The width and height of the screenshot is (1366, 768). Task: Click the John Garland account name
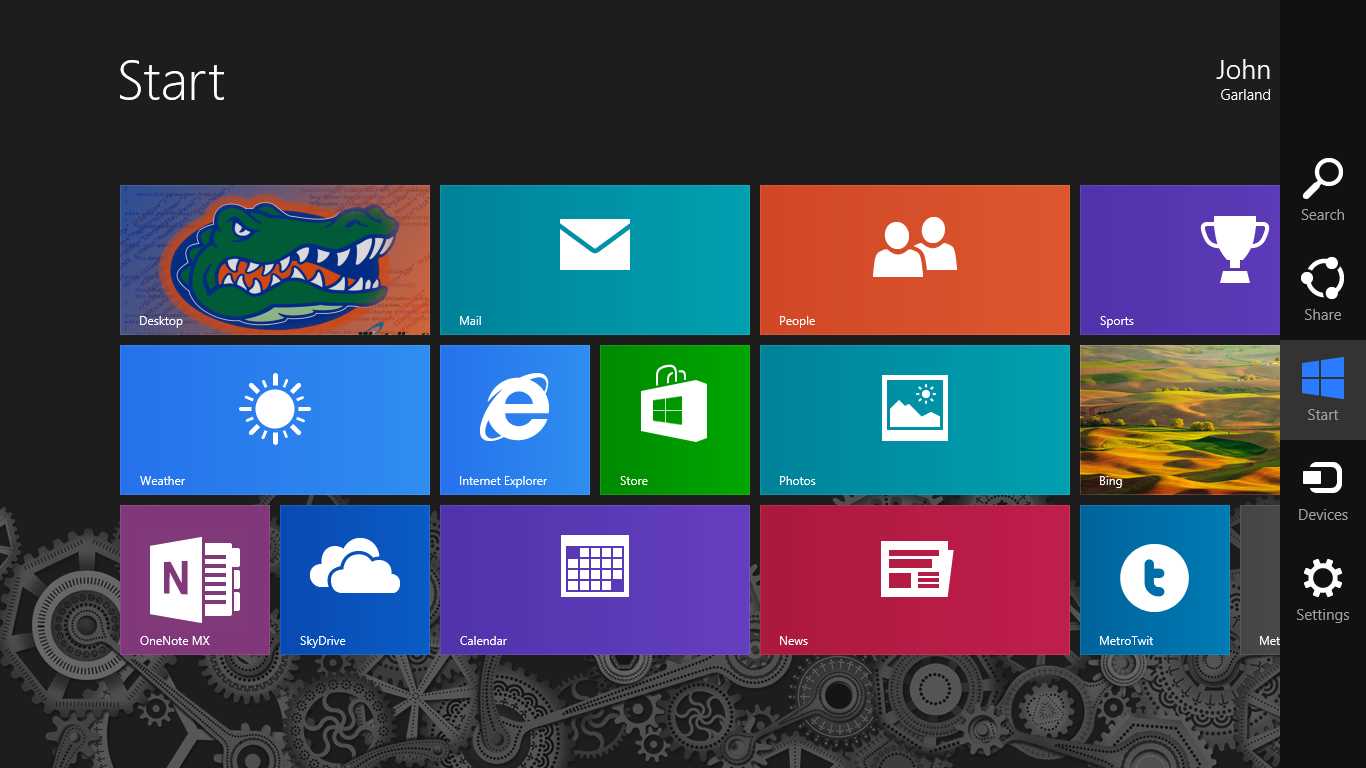1243,80
